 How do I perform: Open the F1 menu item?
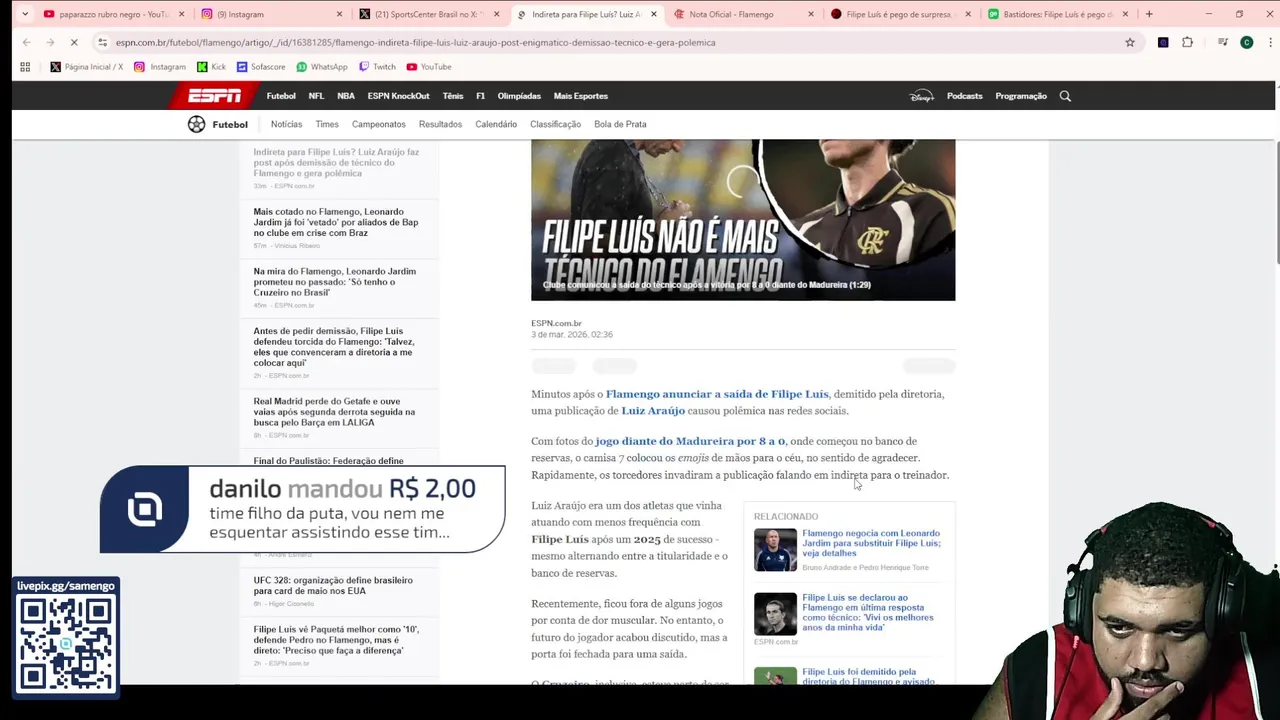coord(480,96)
